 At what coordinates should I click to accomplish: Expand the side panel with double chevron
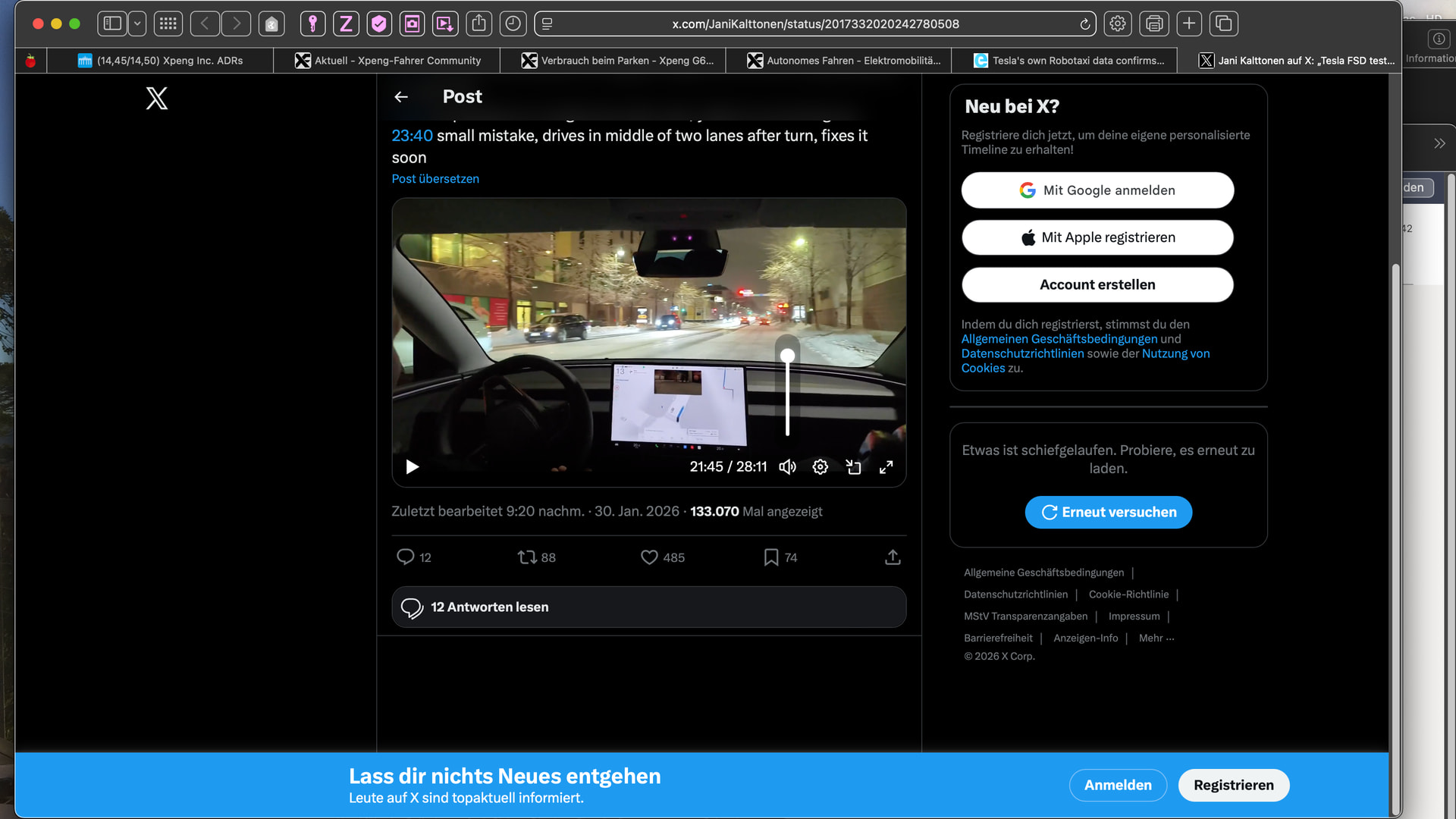1439,143
